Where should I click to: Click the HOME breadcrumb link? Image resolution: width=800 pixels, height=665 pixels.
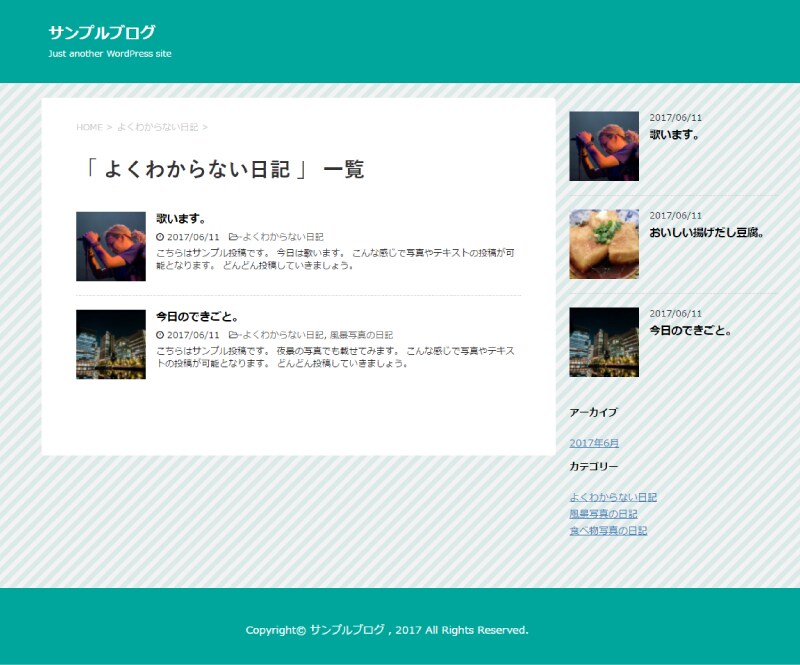89,127
